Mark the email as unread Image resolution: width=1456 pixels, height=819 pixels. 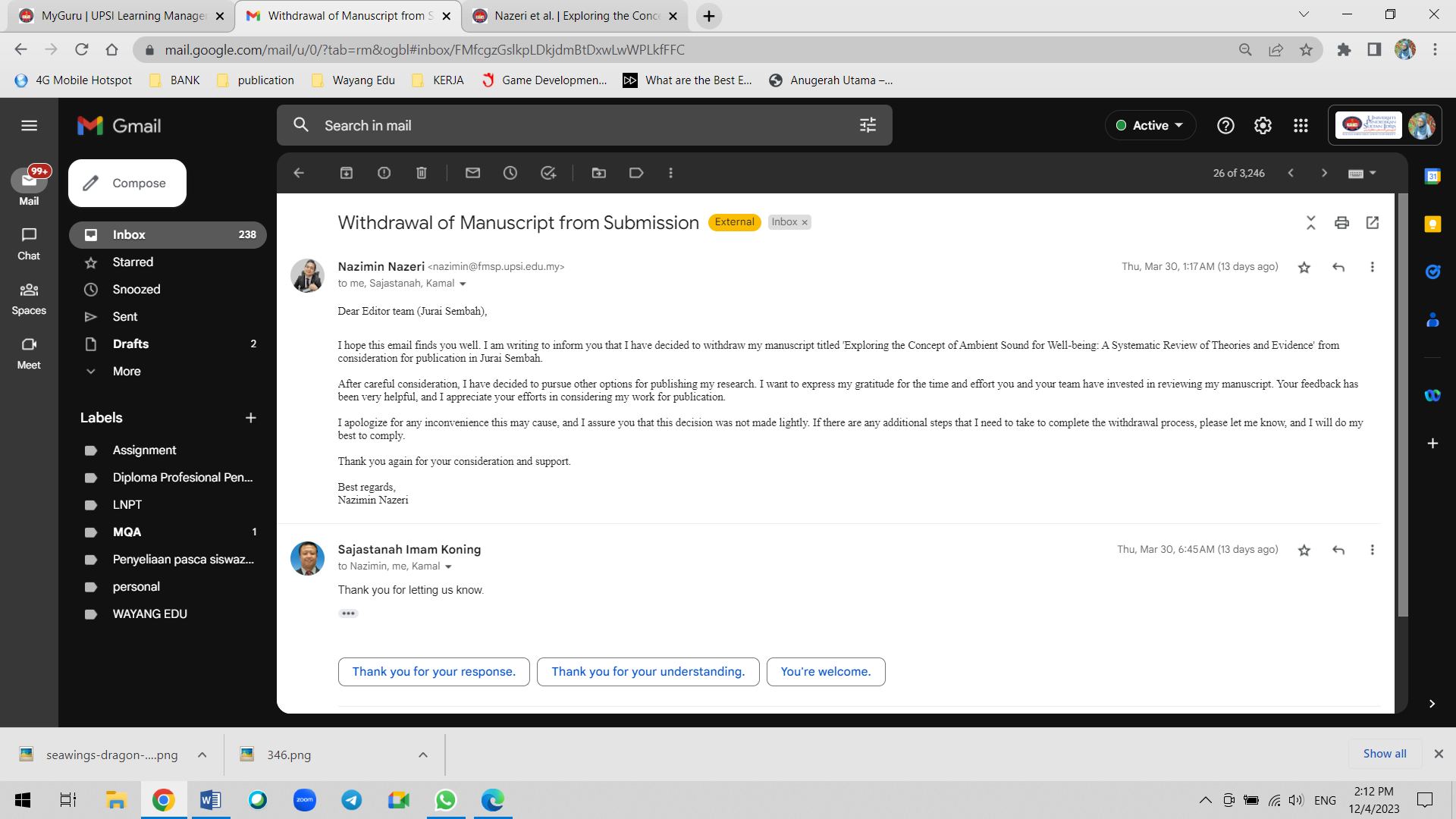(x=472, y=173)
